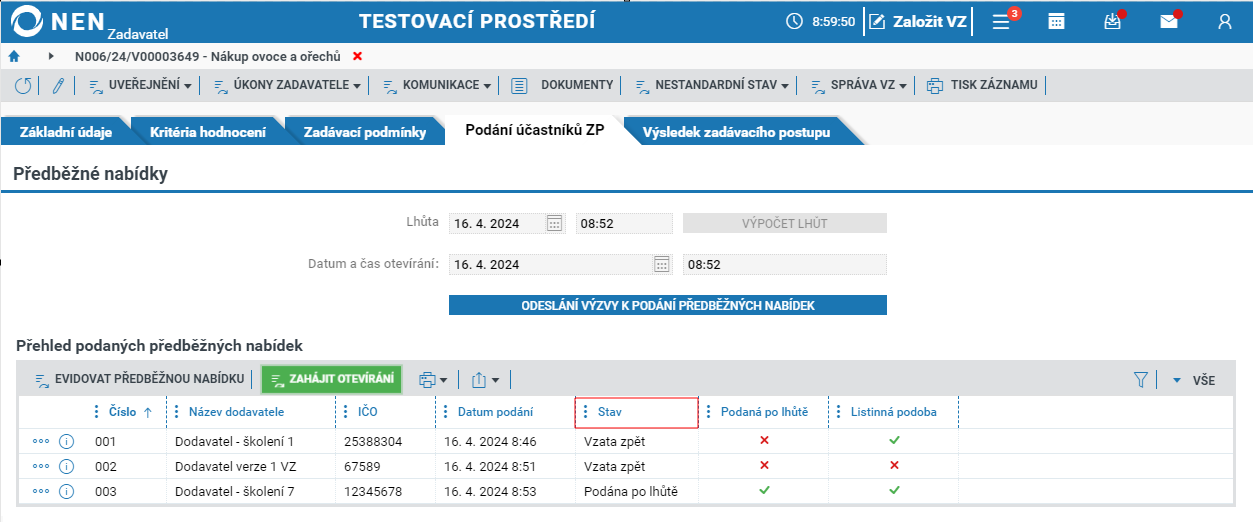1253x522 pixels.
Task: Click the refresh icon in toolbar
Action: [23, 86]
